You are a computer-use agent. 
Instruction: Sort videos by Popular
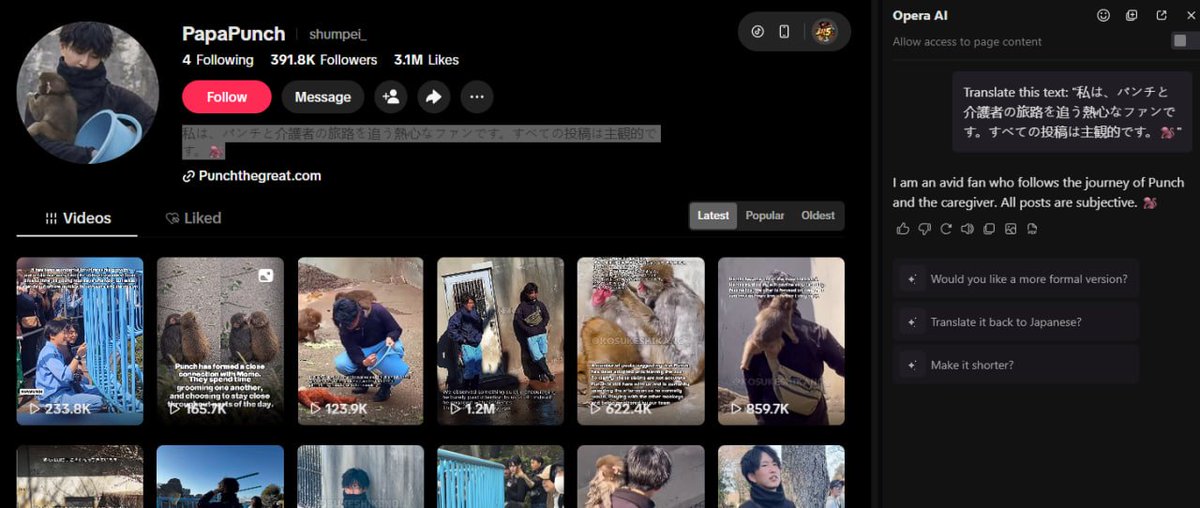click(765, 216)
